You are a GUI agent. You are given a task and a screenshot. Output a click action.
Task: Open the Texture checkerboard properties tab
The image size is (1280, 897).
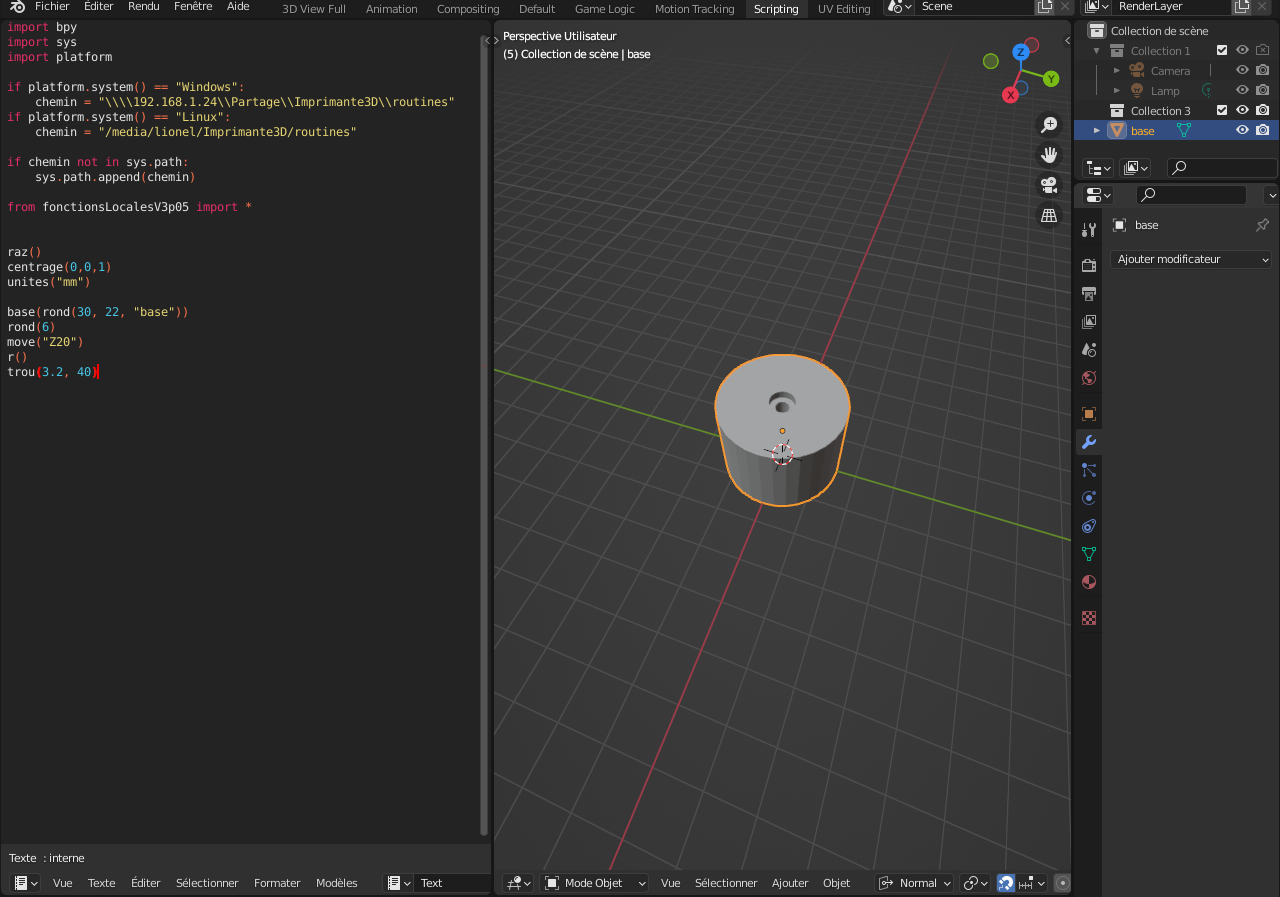click(x=1089, y=618)
